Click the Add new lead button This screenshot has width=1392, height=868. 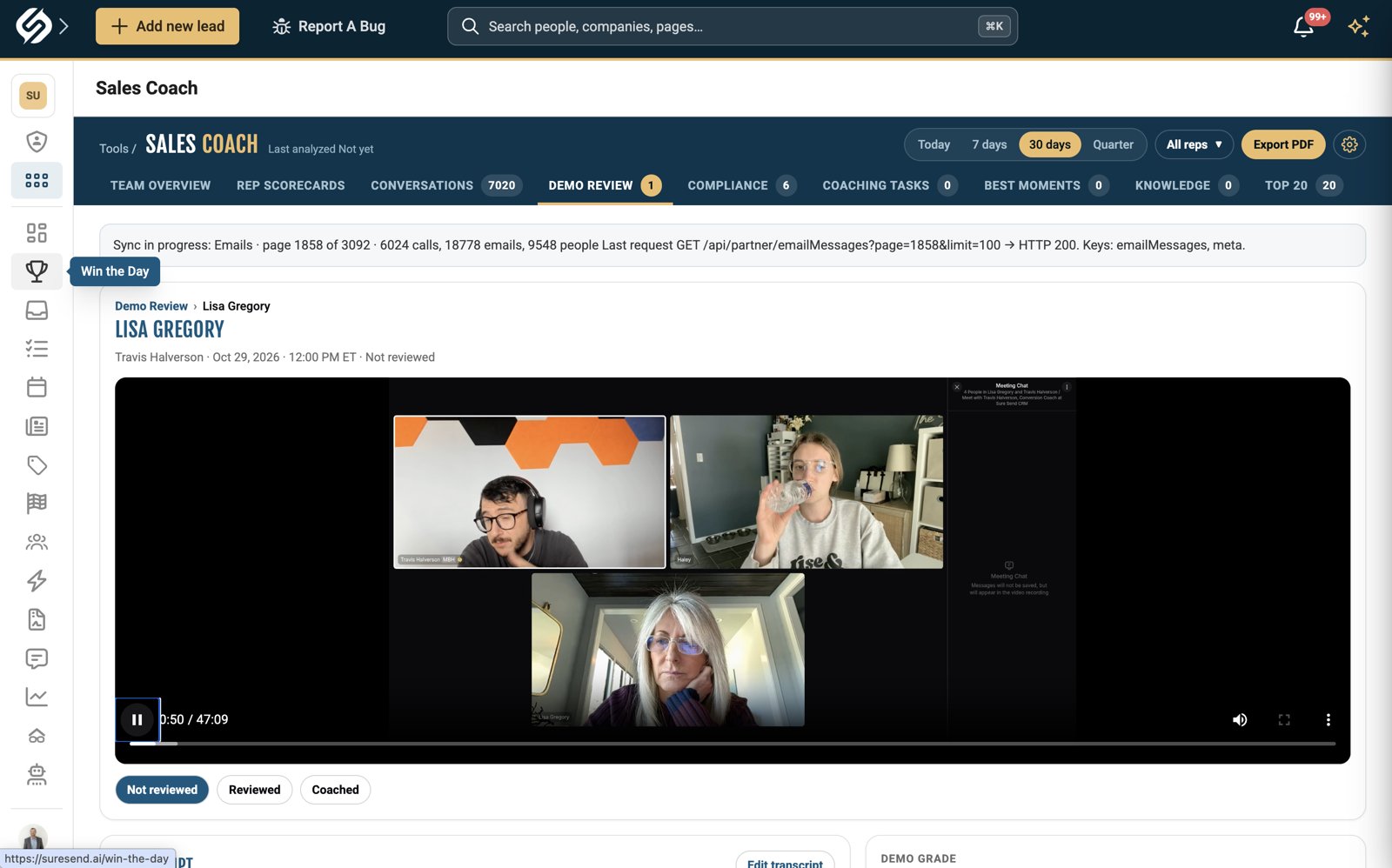coord(167,26)
